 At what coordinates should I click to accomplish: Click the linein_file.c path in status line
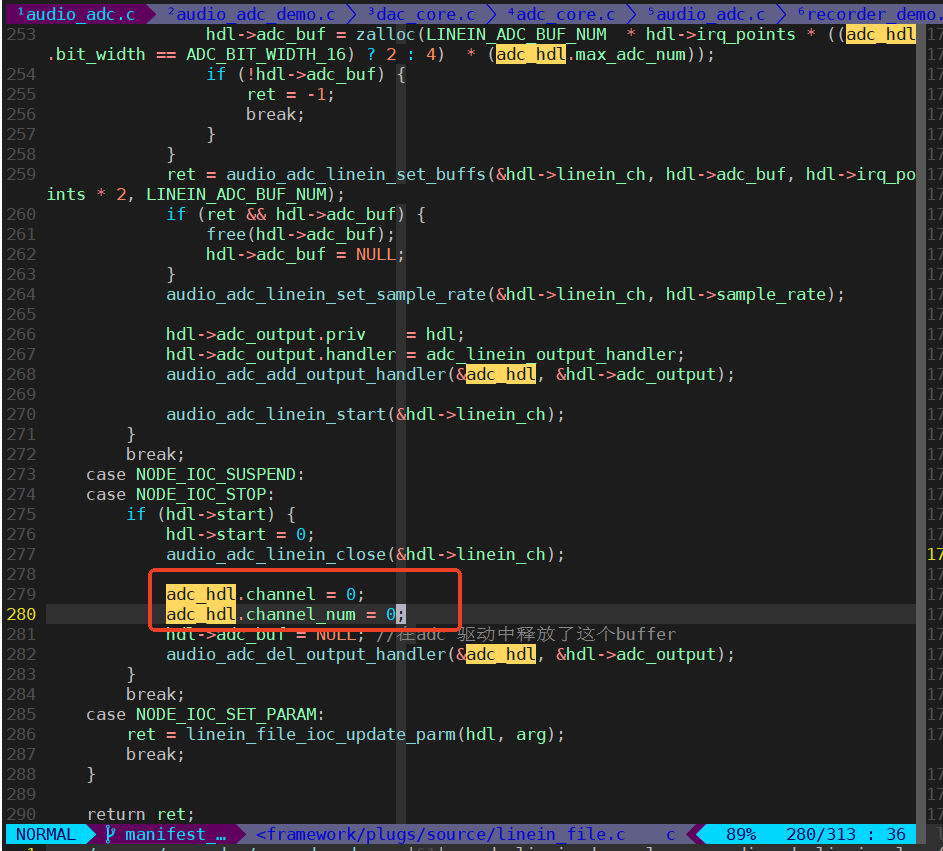click(x=440, y=834)
